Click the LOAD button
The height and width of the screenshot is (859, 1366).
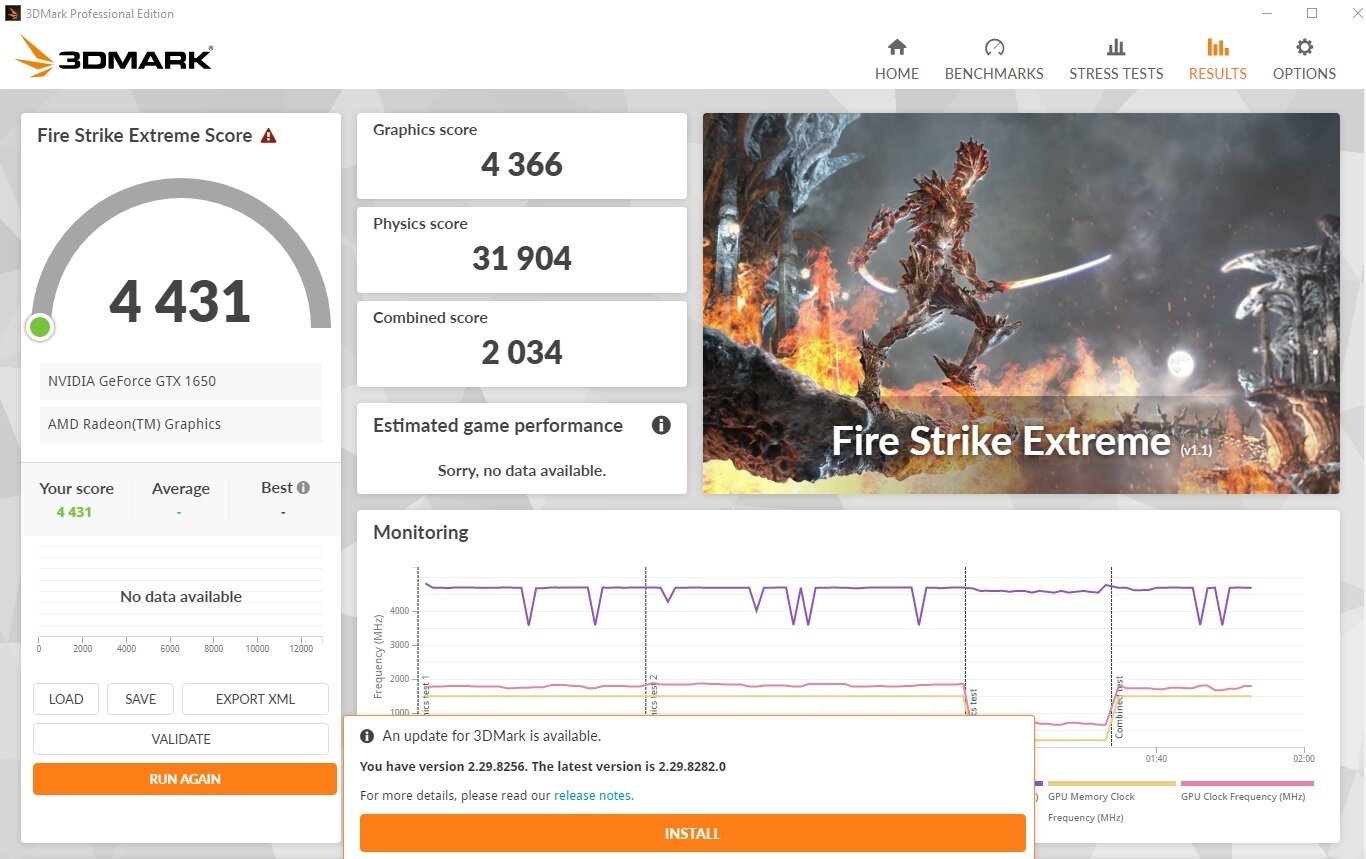tap(66, 699)
